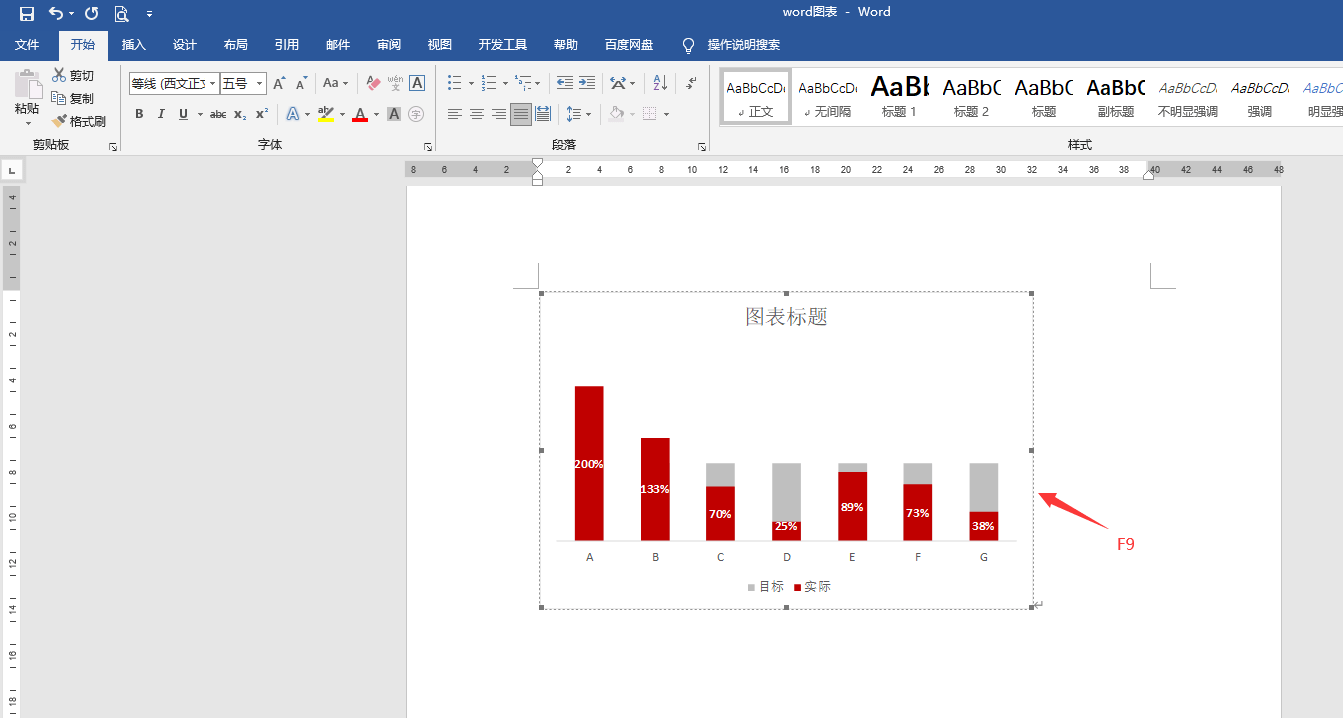
Task: Click the 图表标题 chart title text
Action: pyautogui.click(x=786, y=317)
